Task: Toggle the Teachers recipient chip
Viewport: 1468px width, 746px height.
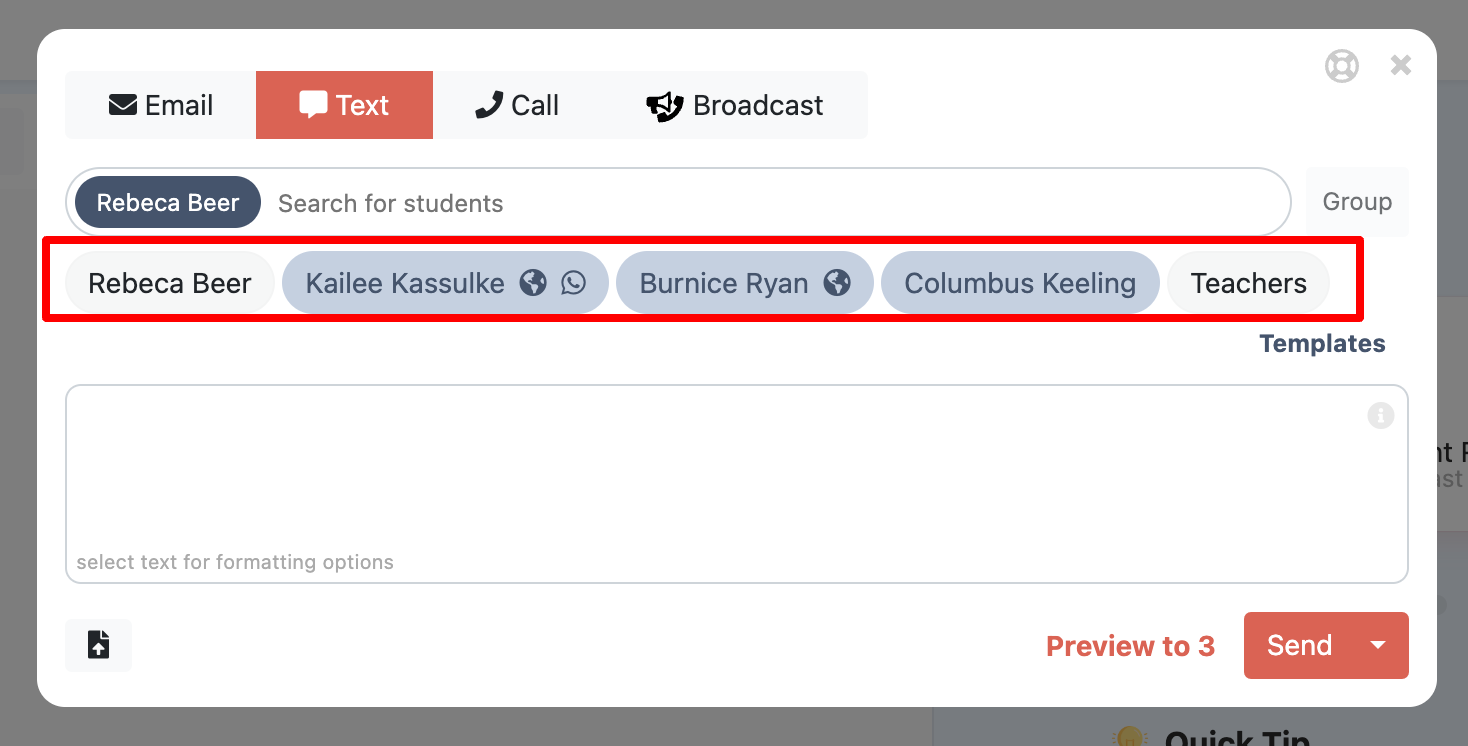Action: coord(1248,283)
